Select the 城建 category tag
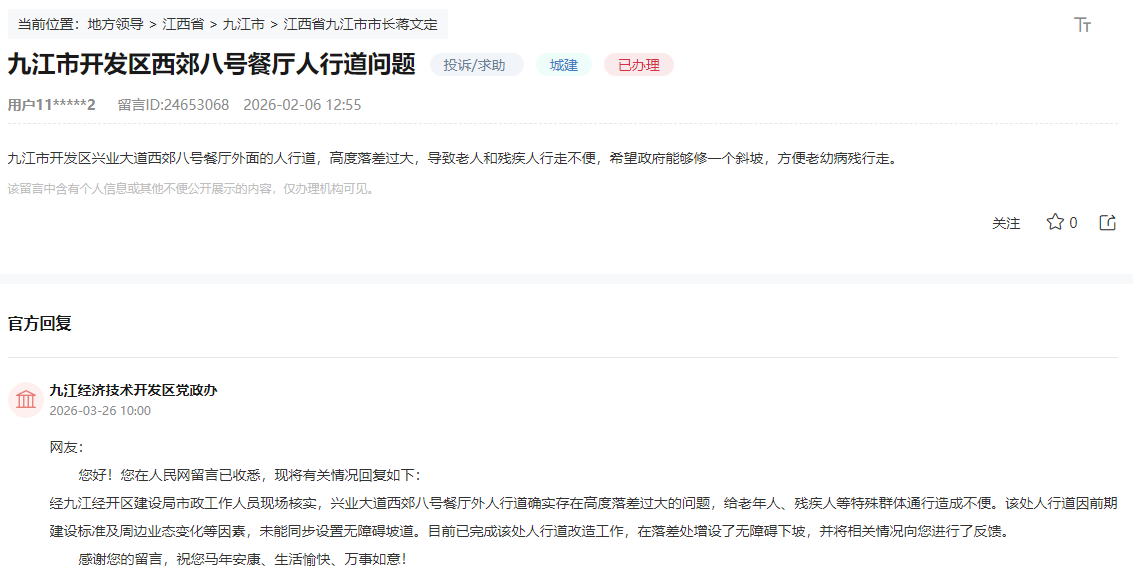Viewport: 1133px width, 586px height. point(564,65)
